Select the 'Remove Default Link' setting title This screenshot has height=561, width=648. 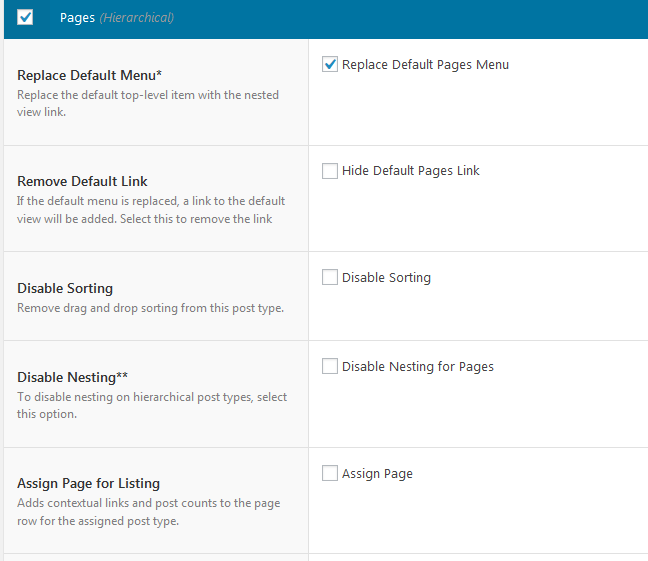coord(82,181)
